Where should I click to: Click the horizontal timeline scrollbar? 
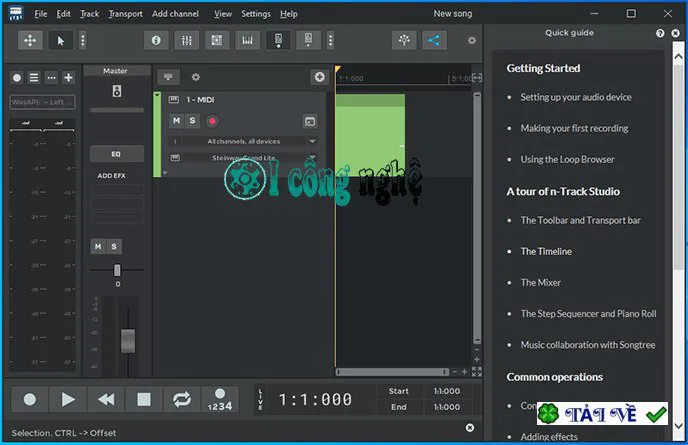click(x=392, y=372)
